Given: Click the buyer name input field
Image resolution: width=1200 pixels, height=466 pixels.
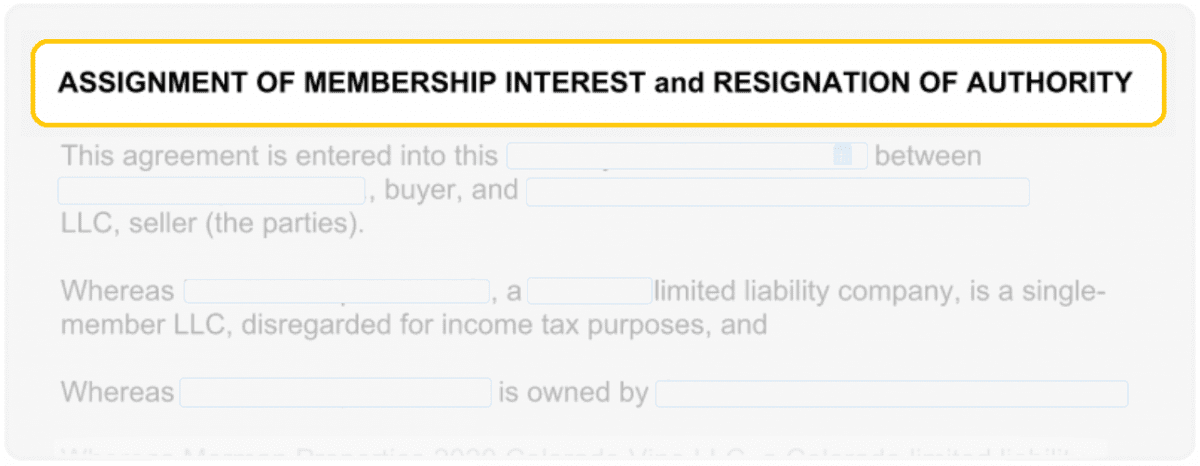Looking at the screenshot, I should coord(211,190).
